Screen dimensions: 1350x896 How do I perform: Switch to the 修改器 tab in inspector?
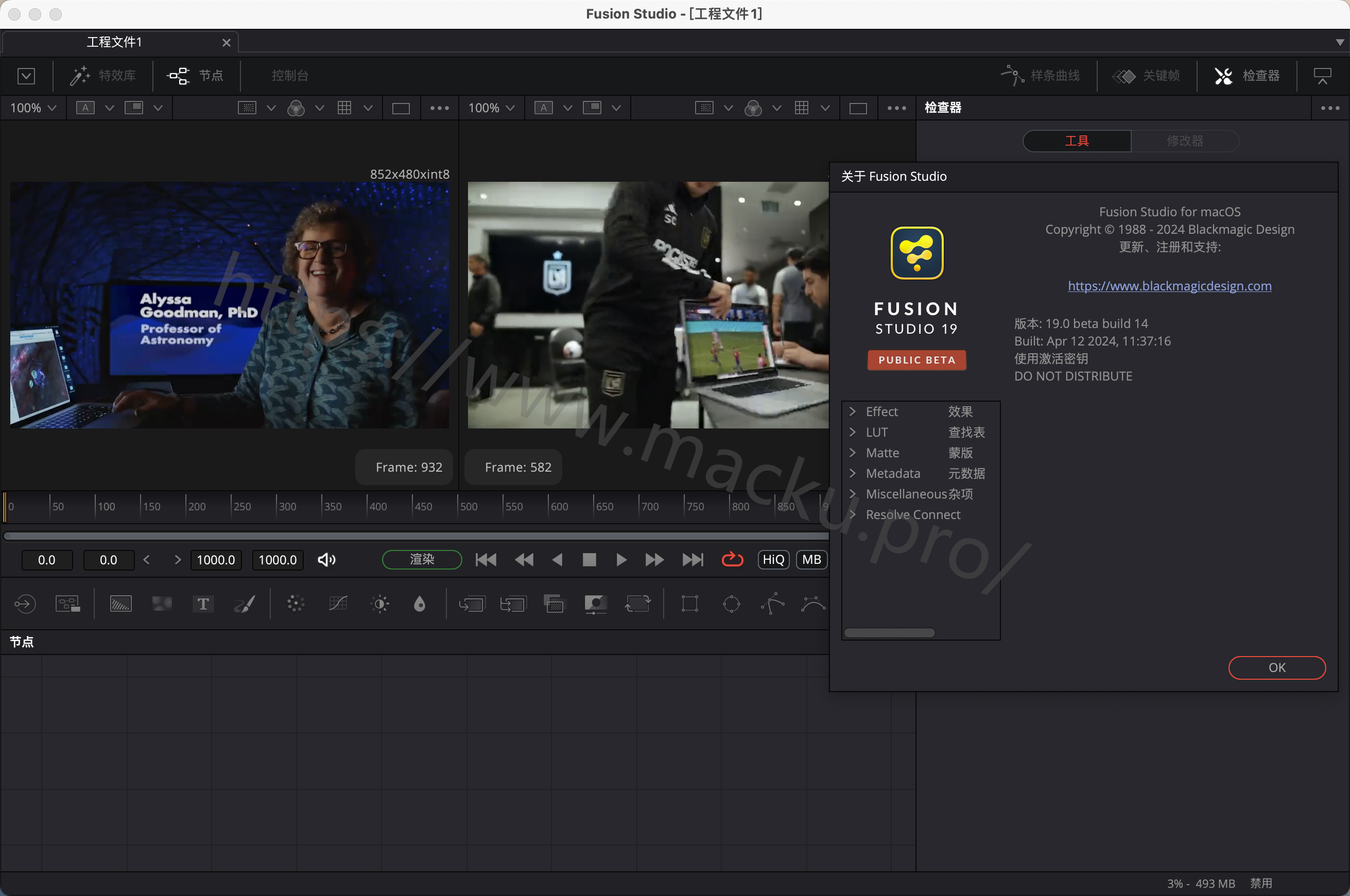coord(1185,141)
